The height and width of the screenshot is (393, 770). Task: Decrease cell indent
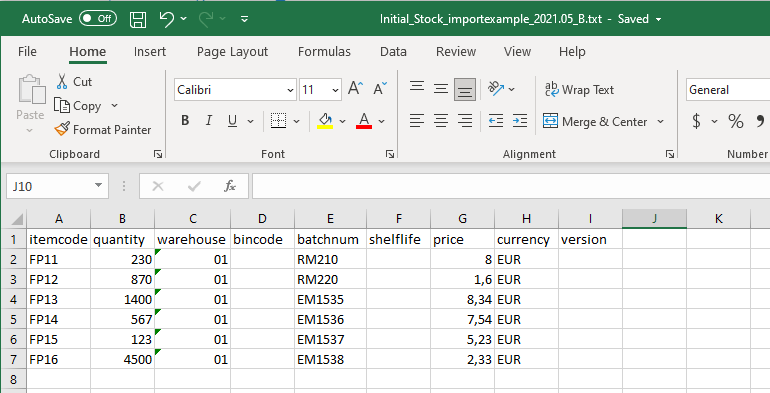pos(496,120)
